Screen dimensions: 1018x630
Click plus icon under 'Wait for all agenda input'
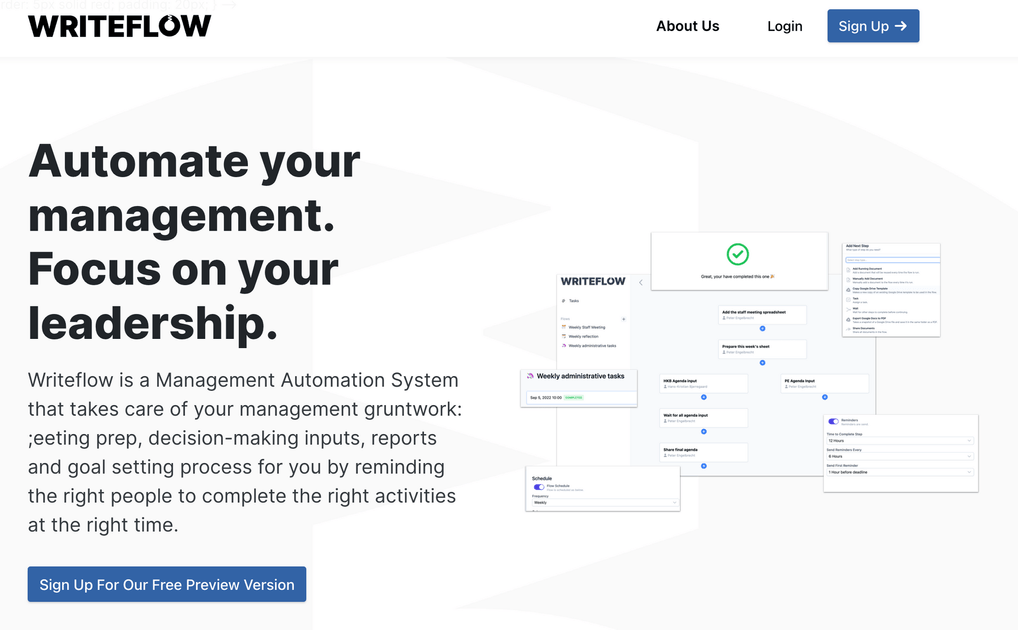point(703,432)
